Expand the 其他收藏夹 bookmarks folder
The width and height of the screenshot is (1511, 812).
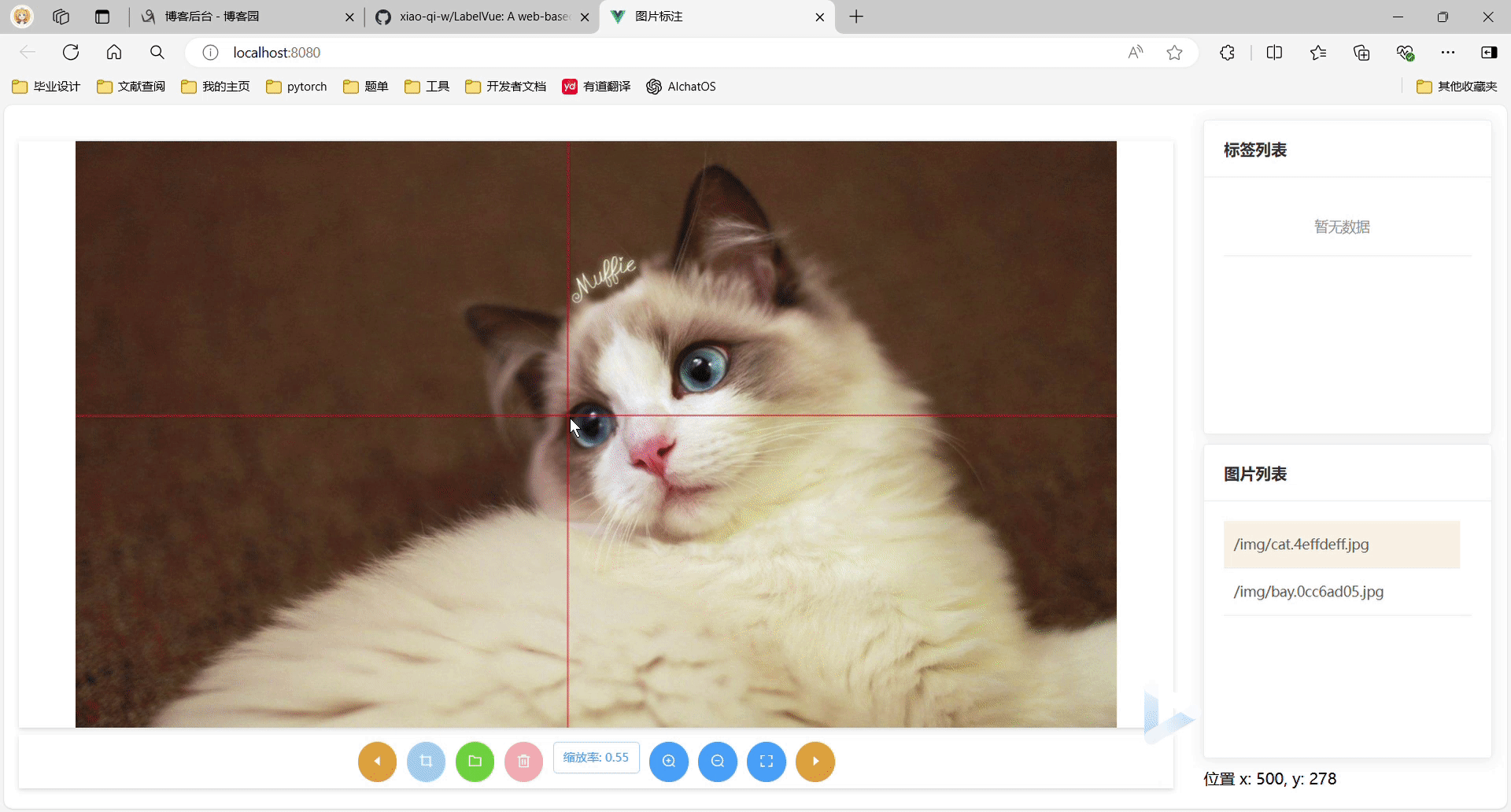(1457, 87)
